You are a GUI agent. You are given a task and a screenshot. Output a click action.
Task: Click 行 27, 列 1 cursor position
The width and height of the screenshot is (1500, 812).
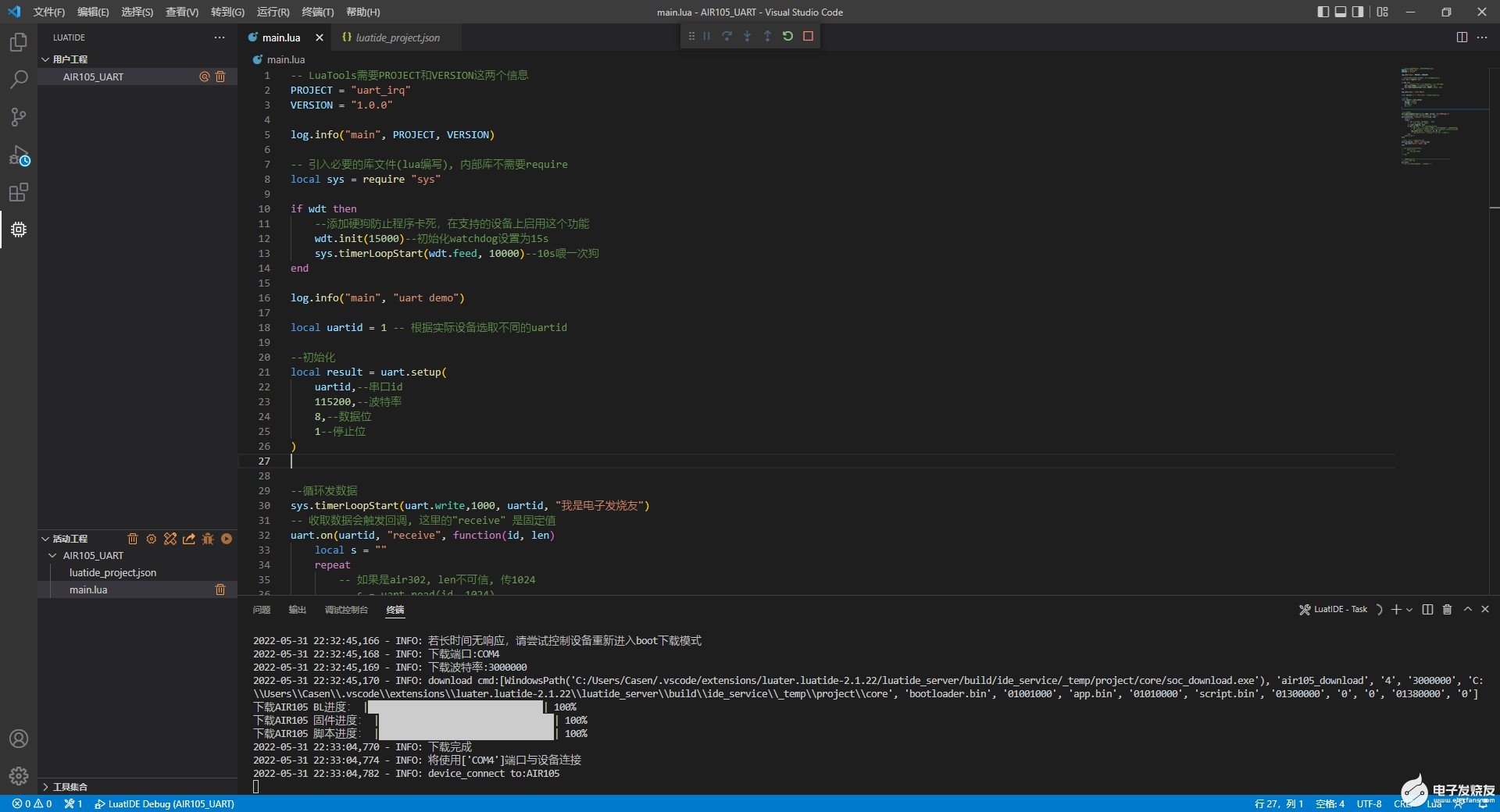click(x=1279, y=803)
